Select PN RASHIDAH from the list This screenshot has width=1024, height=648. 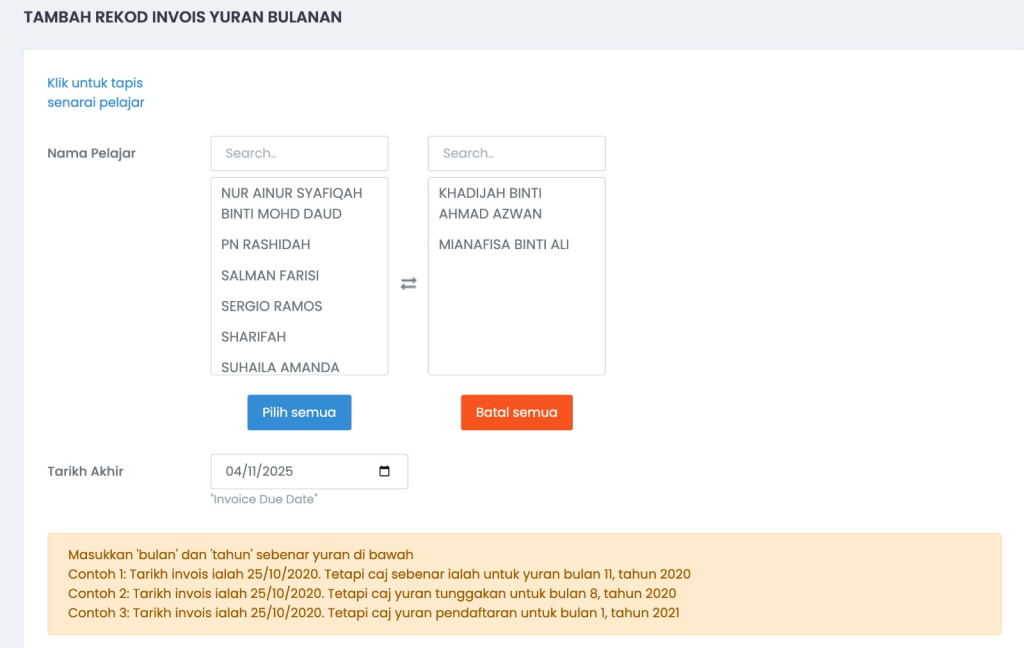click(266, 245)
